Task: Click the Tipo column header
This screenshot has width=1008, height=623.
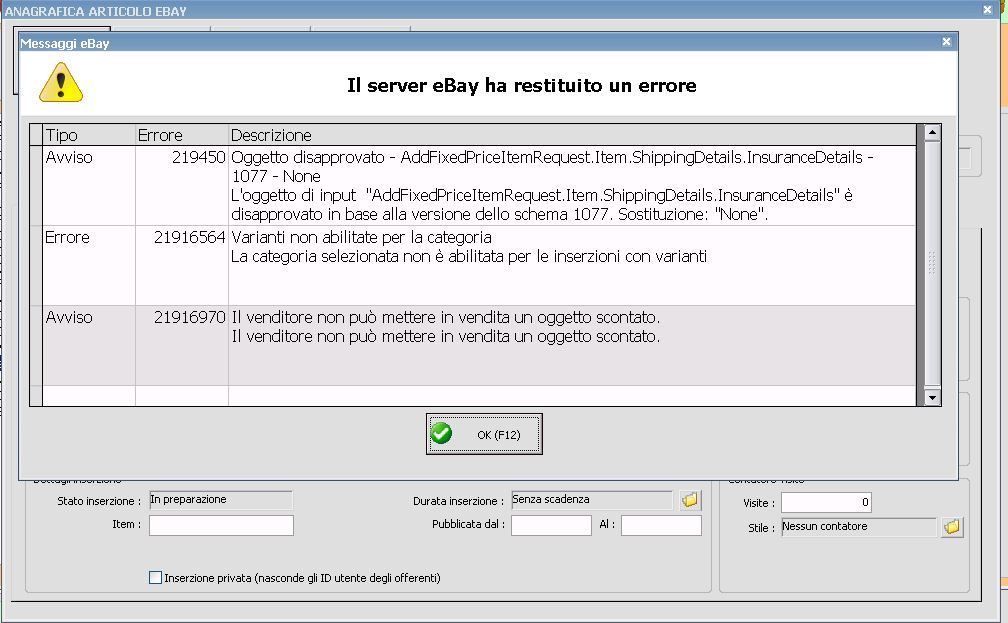Action: coord(89,135)
